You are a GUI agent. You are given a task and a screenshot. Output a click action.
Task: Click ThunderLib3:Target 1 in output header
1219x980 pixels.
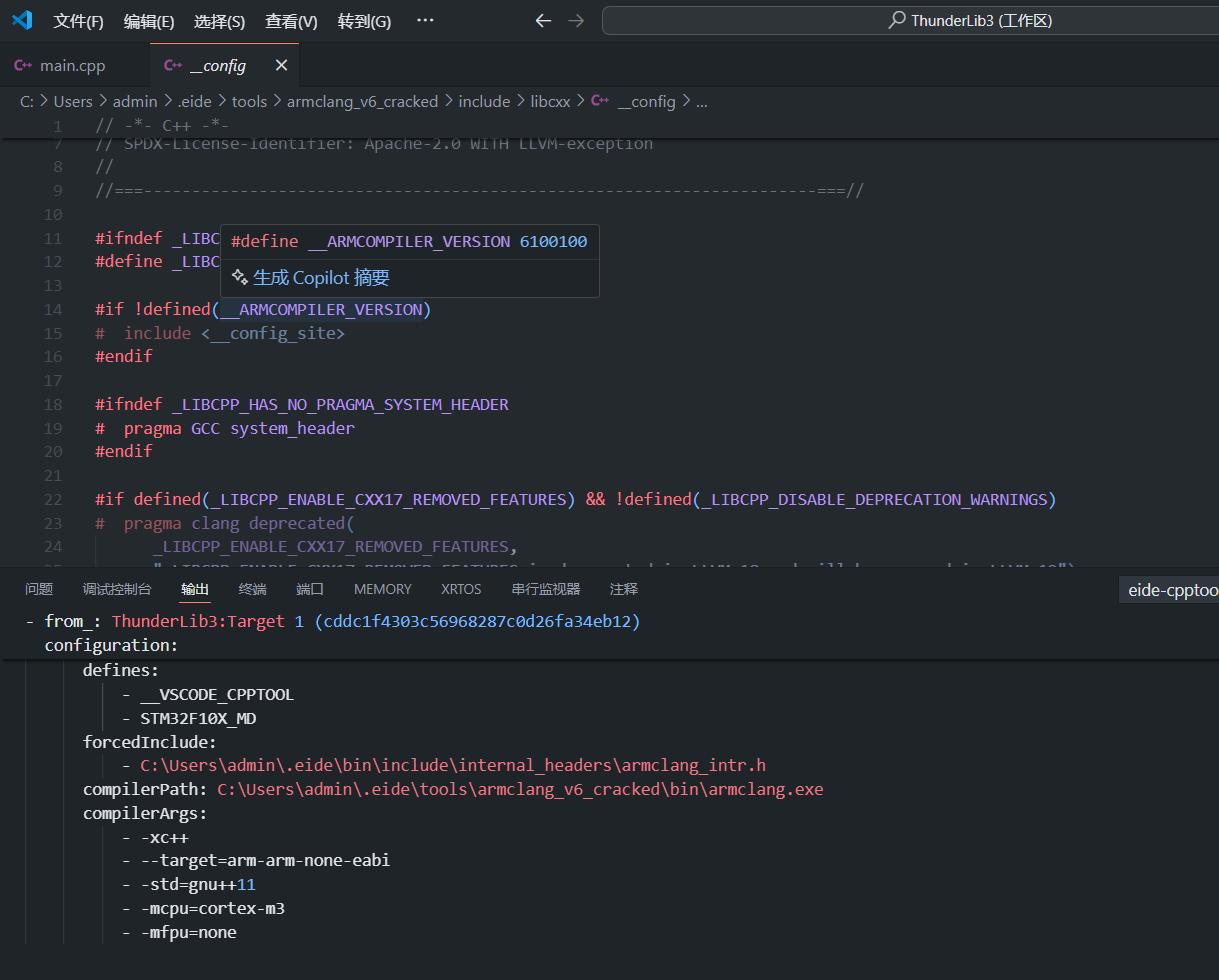coord(207,621)
